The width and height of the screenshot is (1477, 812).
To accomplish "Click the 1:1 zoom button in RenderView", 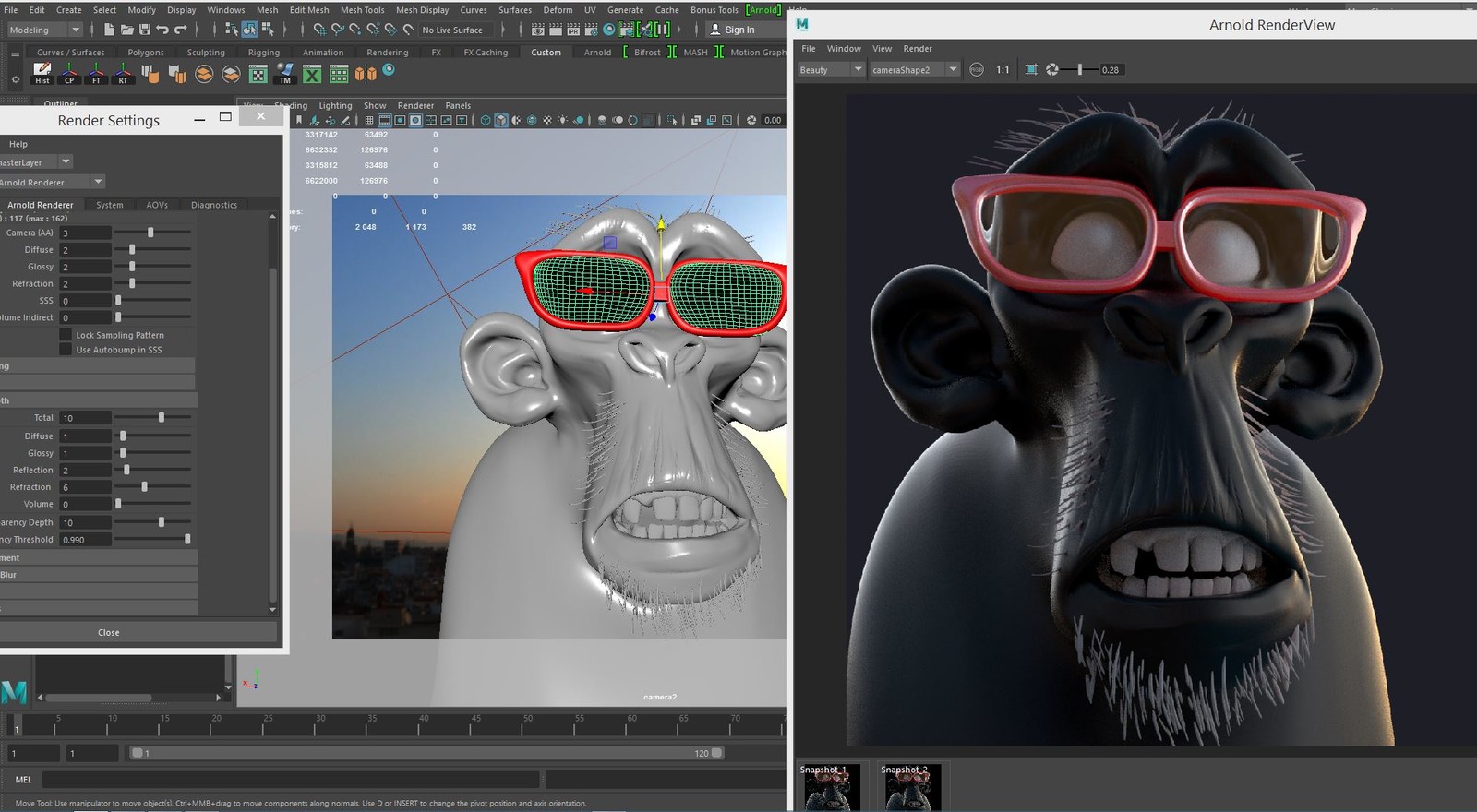I will click(1003, 69).
